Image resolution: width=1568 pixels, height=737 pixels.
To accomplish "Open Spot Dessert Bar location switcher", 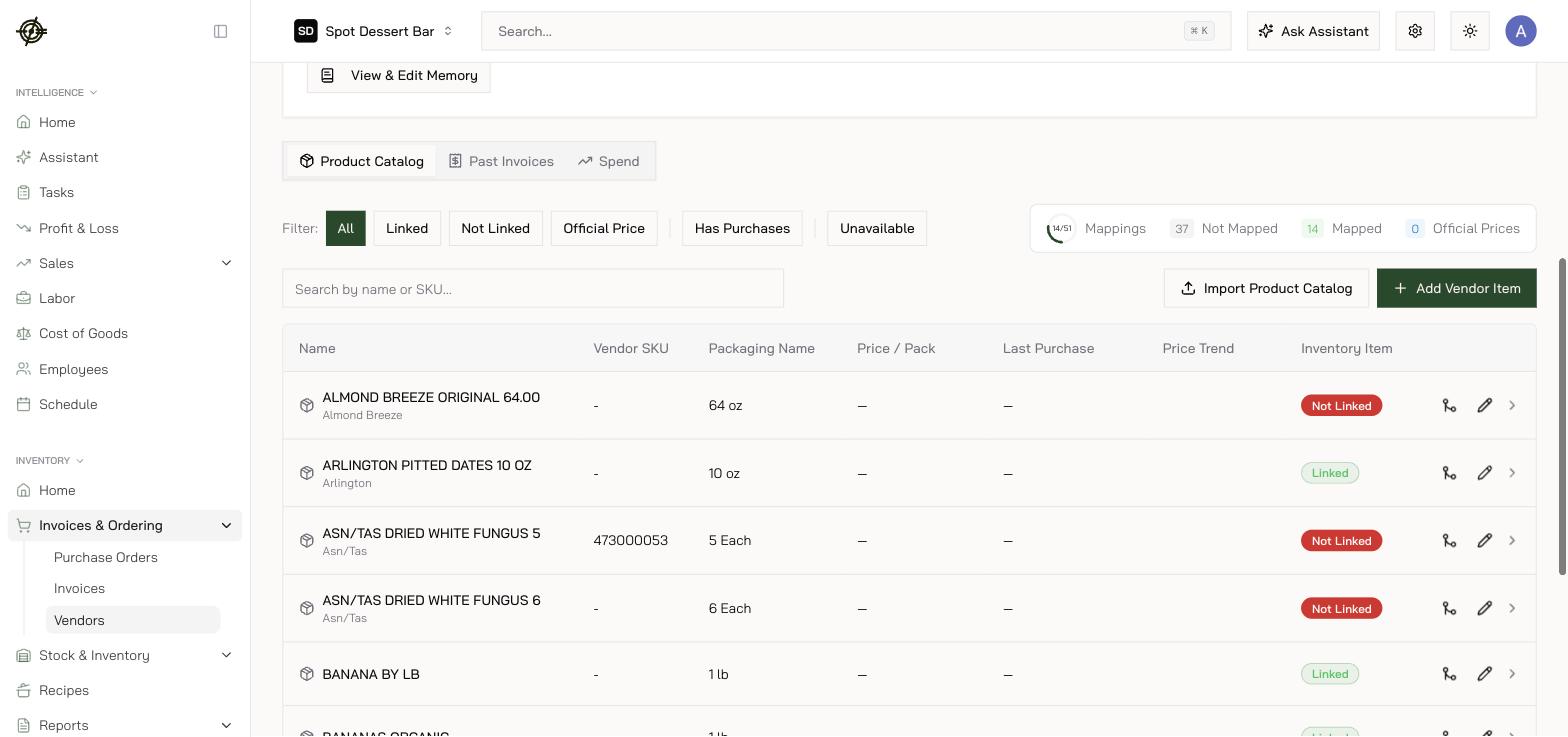I will [x=374, y=31].
